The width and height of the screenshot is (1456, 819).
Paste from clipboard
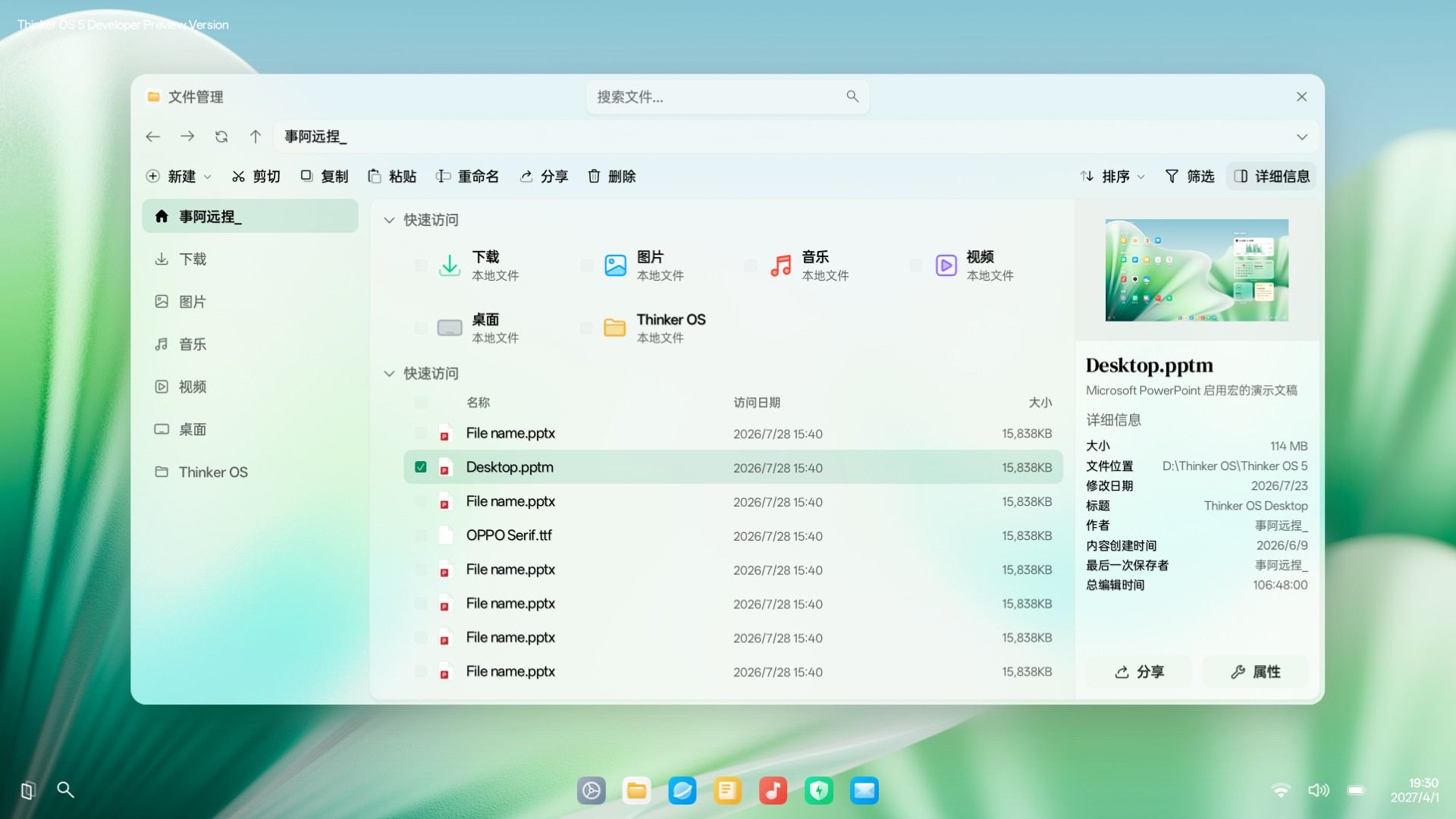392,176
